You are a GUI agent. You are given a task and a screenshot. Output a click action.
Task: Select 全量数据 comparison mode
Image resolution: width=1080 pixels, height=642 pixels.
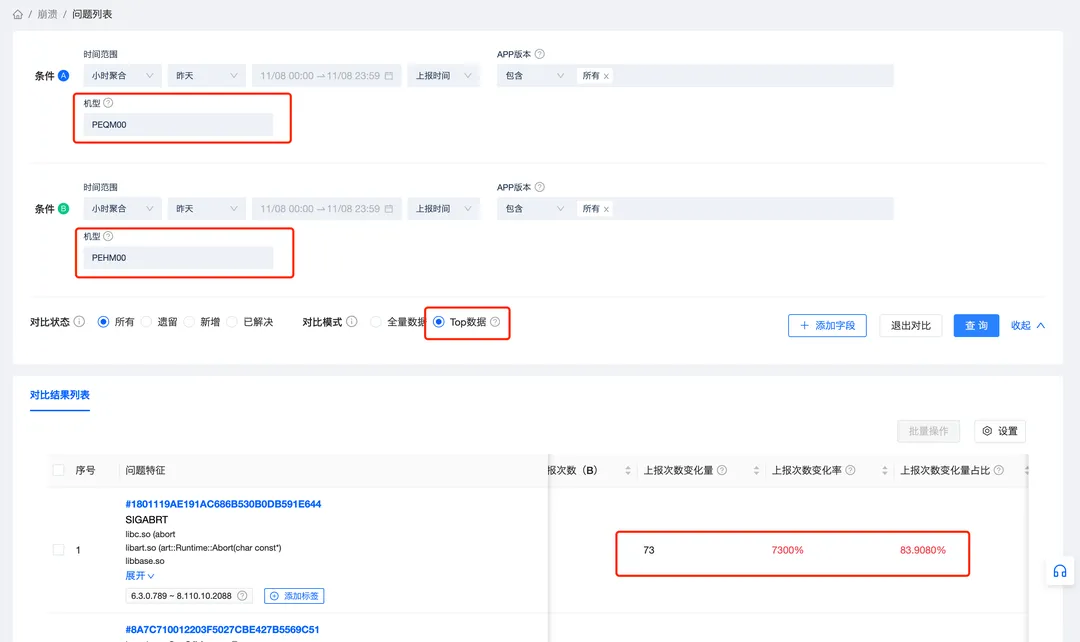(376, 322)
